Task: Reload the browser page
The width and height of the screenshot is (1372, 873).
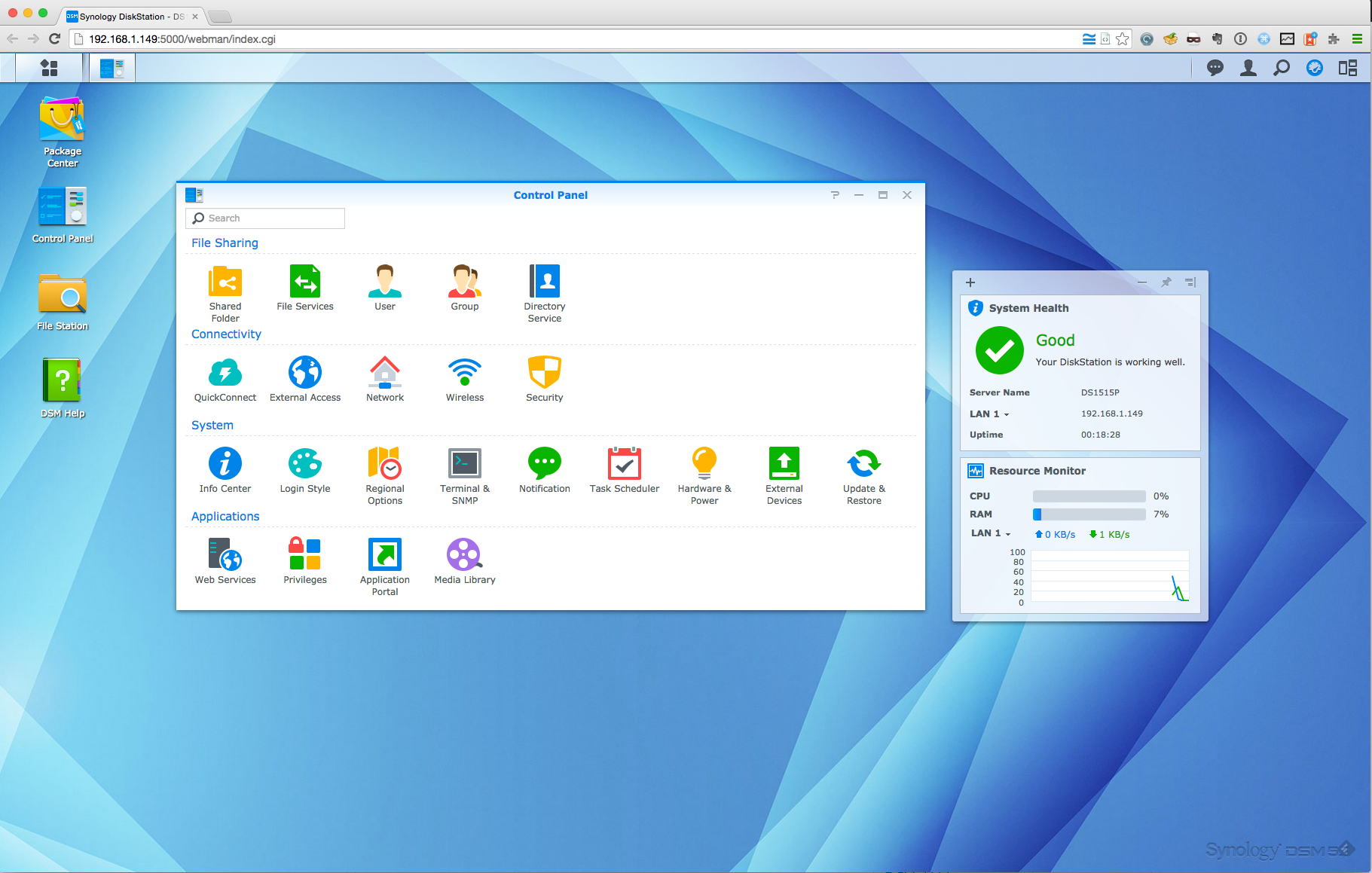Action: pos(54,39)
